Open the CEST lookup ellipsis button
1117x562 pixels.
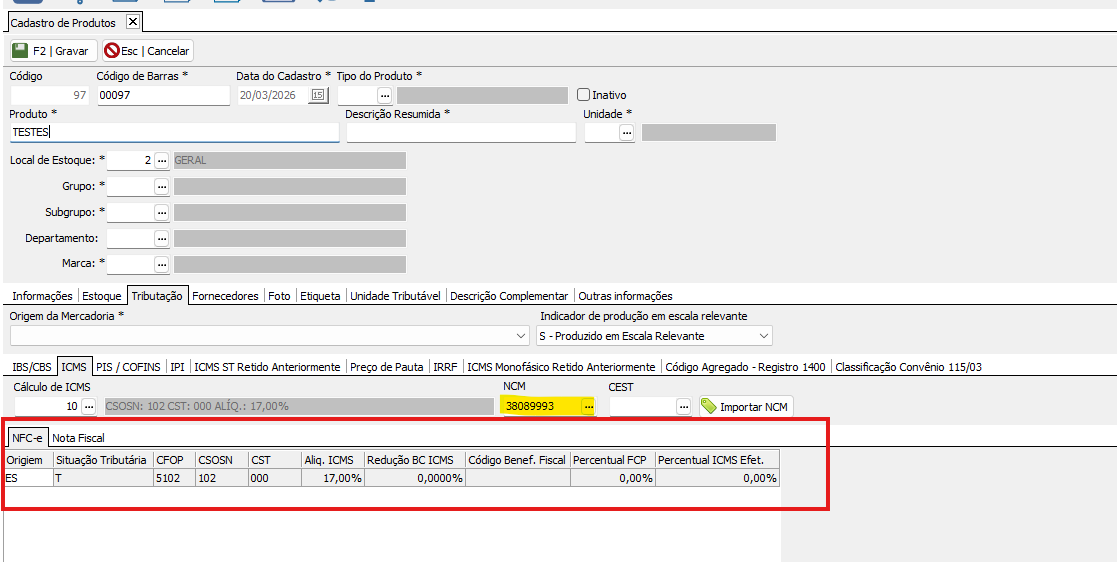coord(683,406)
